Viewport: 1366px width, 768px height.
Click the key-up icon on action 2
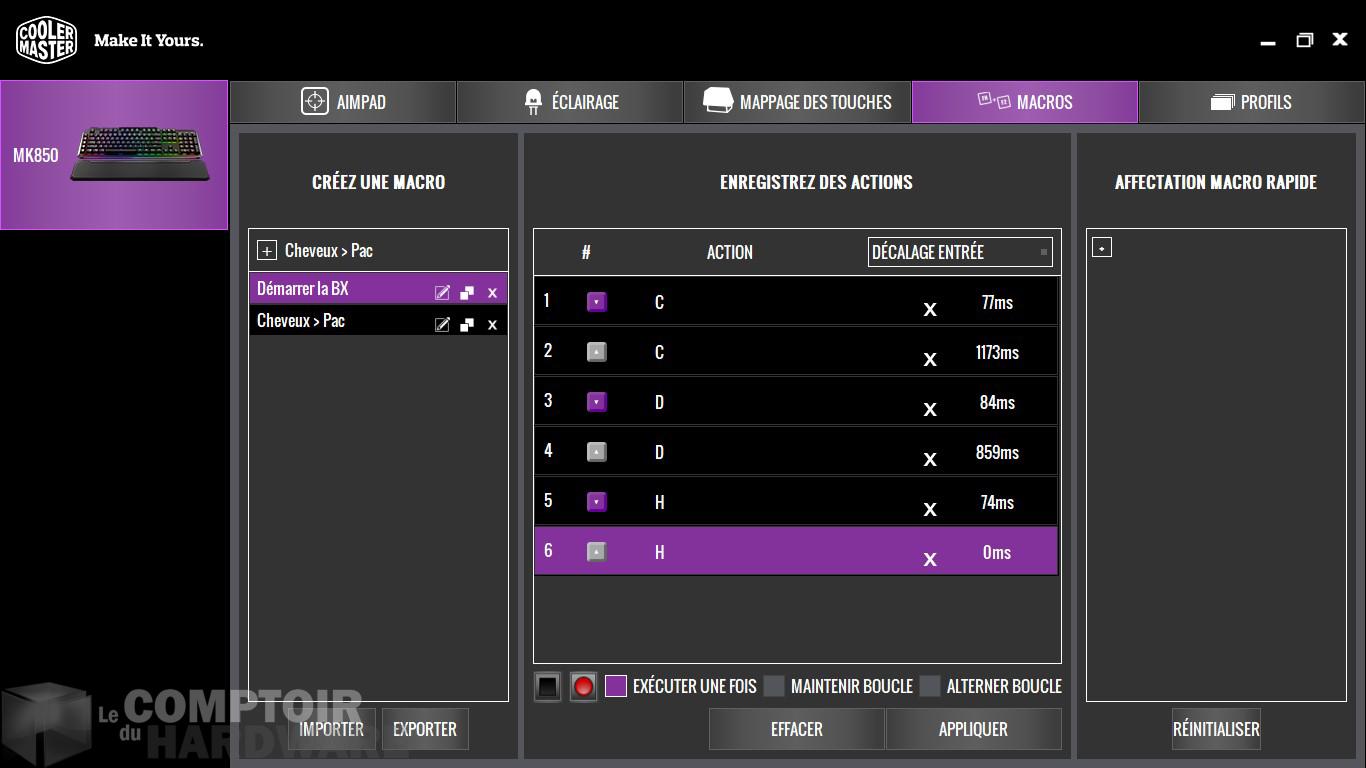pos(596,351)
